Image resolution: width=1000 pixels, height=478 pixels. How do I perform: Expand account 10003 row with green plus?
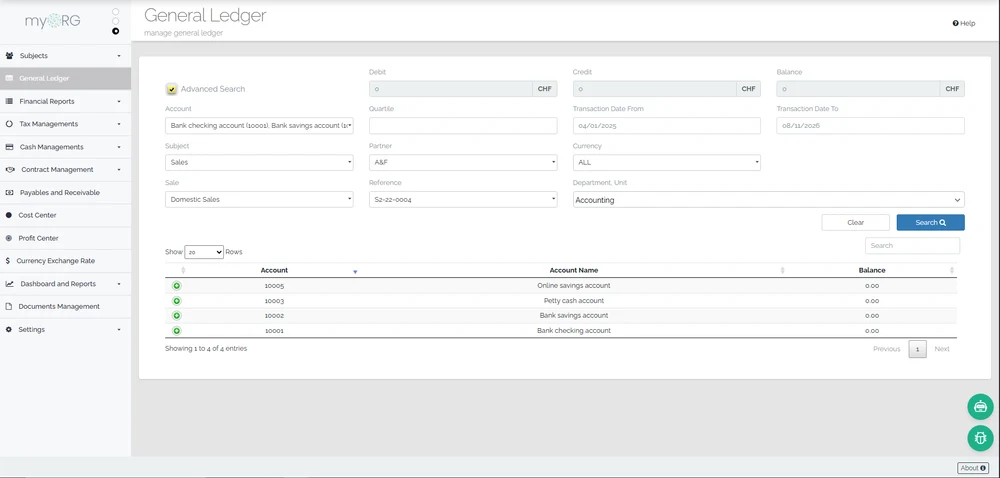[177, 301]
